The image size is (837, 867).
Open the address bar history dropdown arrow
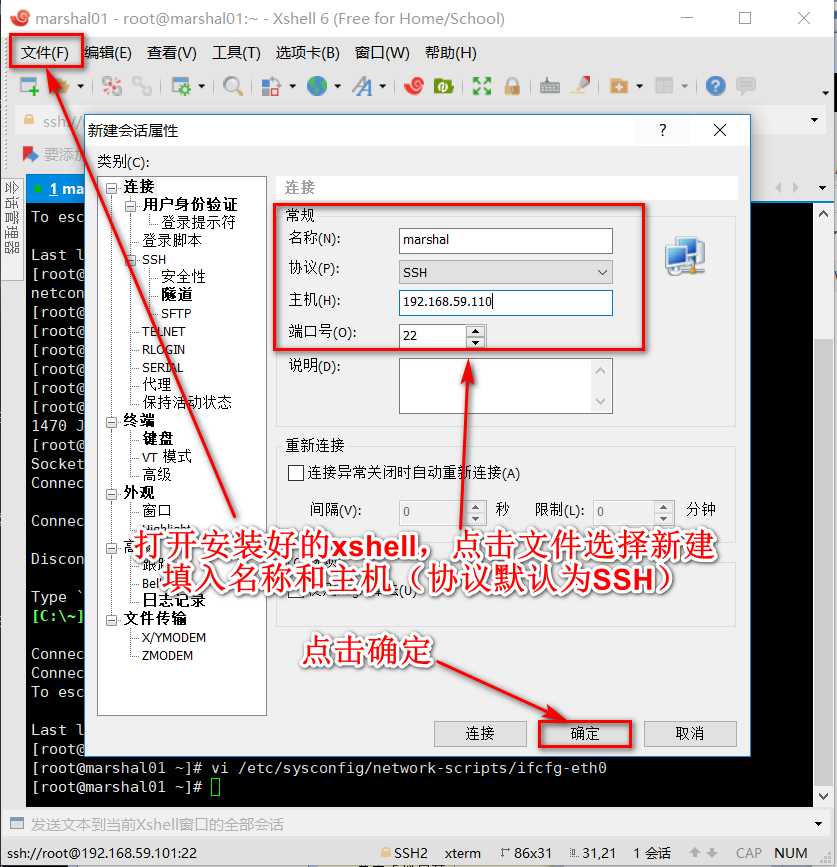click(814, 120)
